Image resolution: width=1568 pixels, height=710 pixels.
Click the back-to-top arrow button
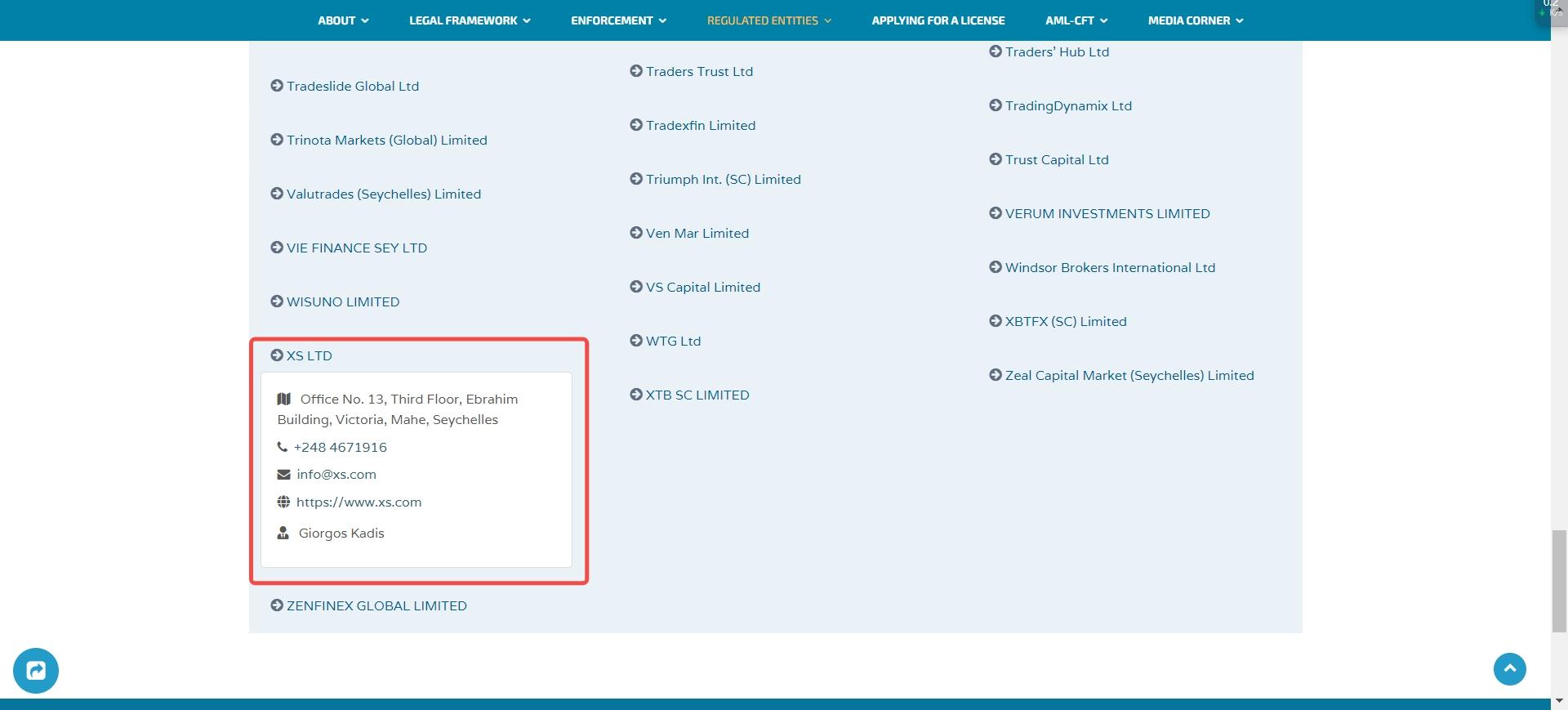click(1510, 669)
